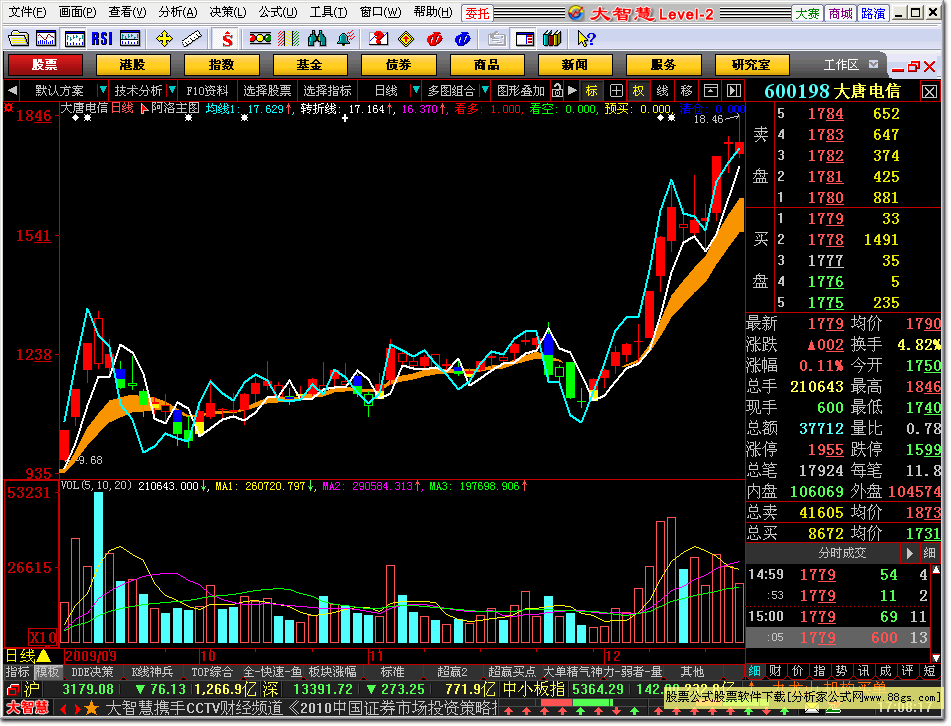Click the traffic light signal icon
This screenshot has width=951, height=726.
pos(260,39)
